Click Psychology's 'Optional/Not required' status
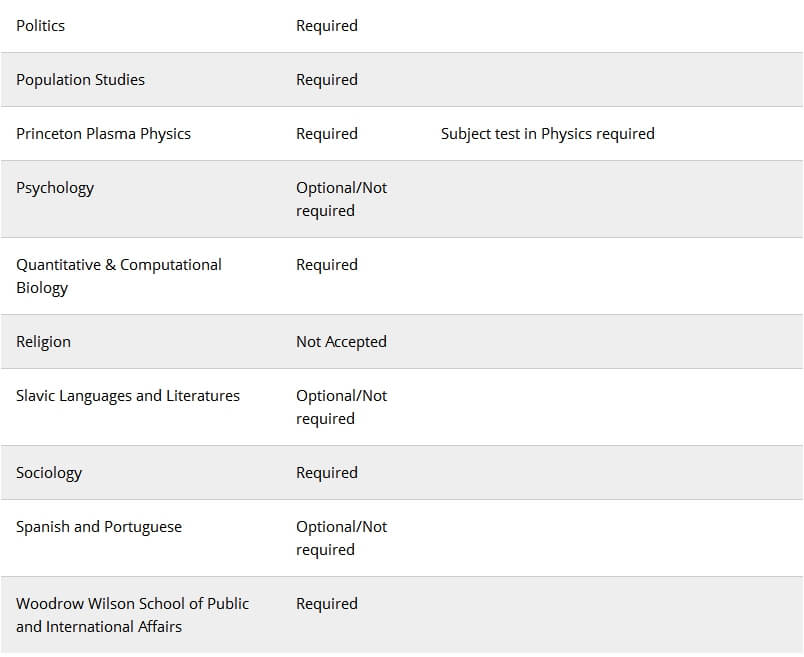This screenshot has height=657, width=804. click(x=341, y=199)
